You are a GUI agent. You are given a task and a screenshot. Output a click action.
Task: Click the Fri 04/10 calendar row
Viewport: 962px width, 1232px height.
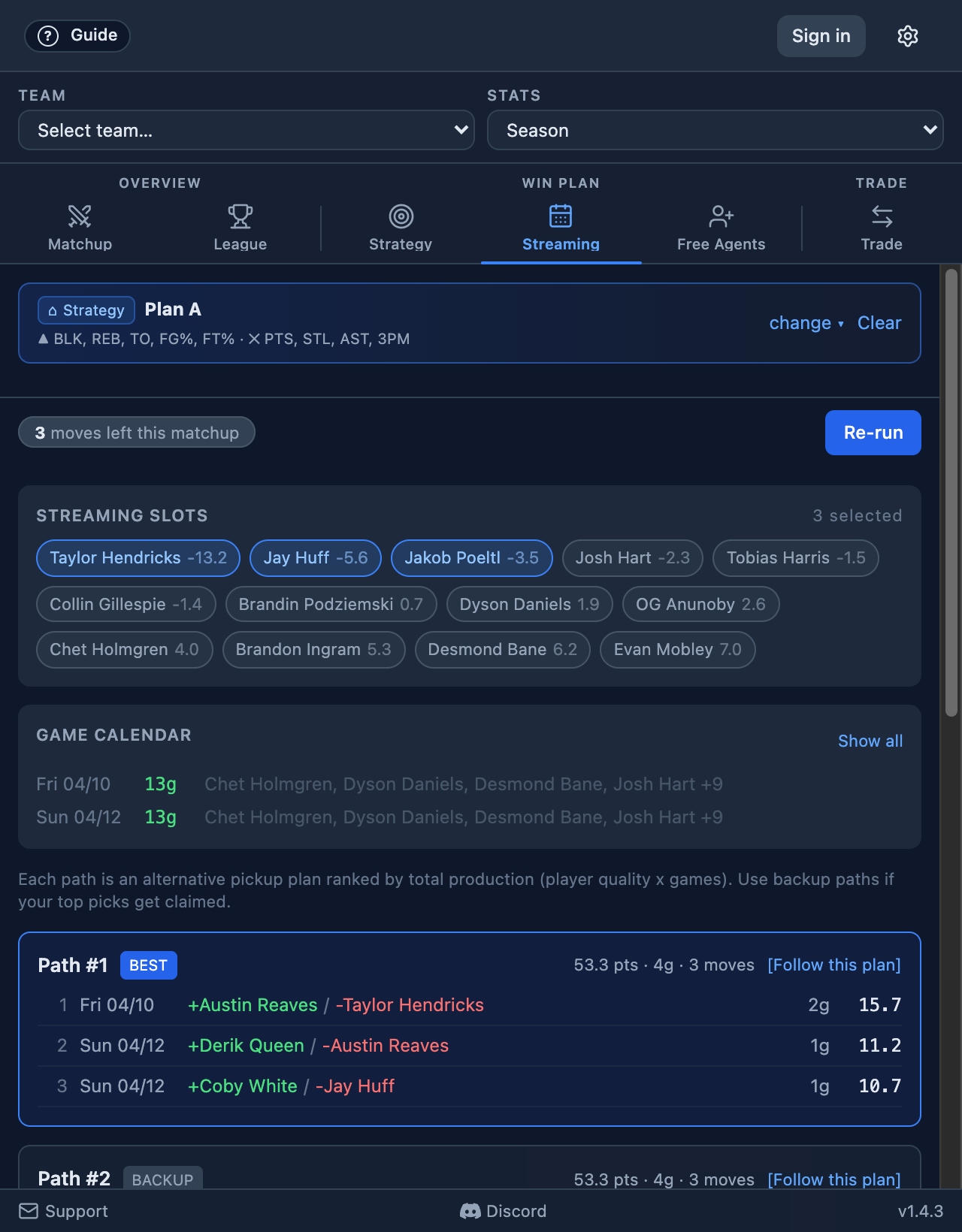(x=469, y=784)
